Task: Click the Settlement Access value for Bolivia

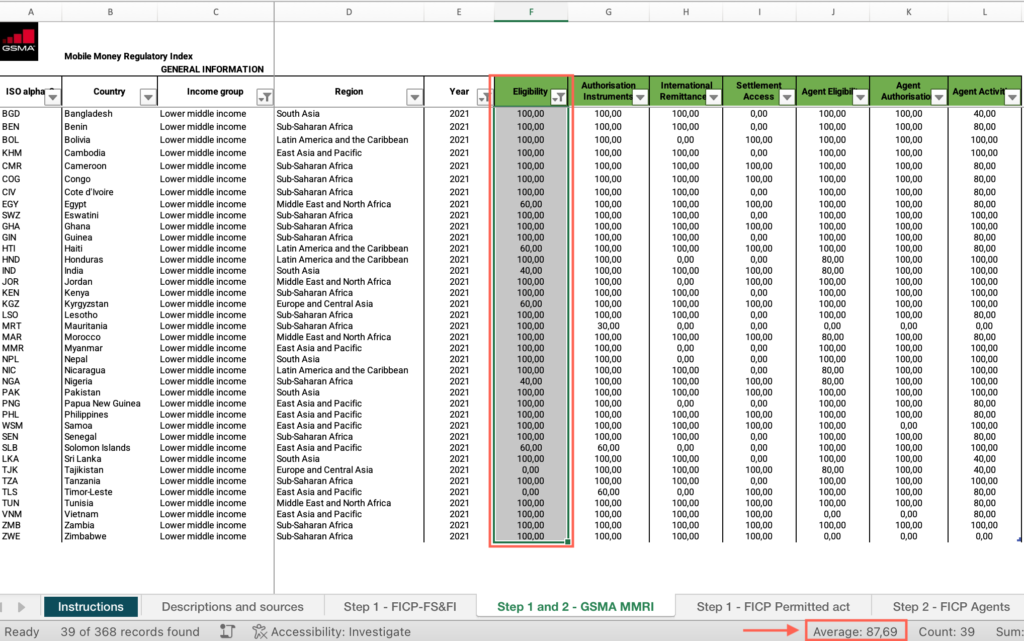Action: [x=759, y=140]
